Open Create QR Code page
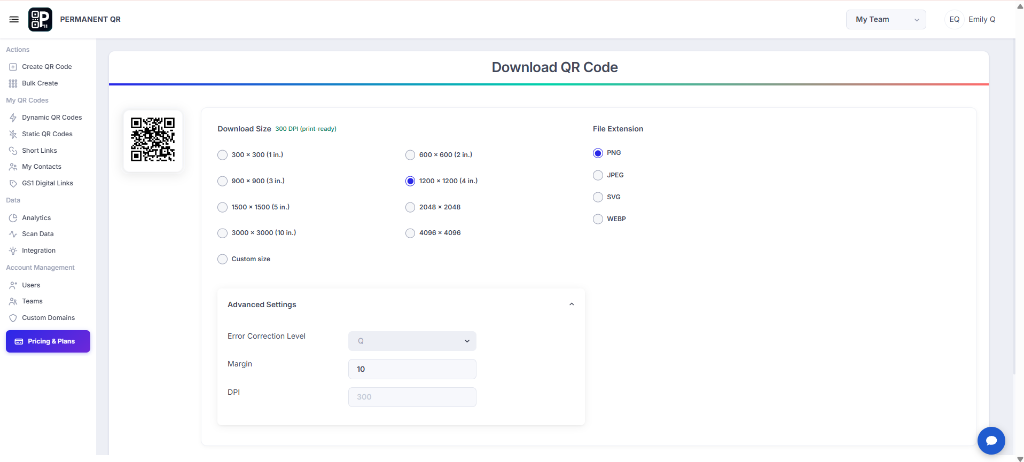1024x462 pixels. point(47,67)
